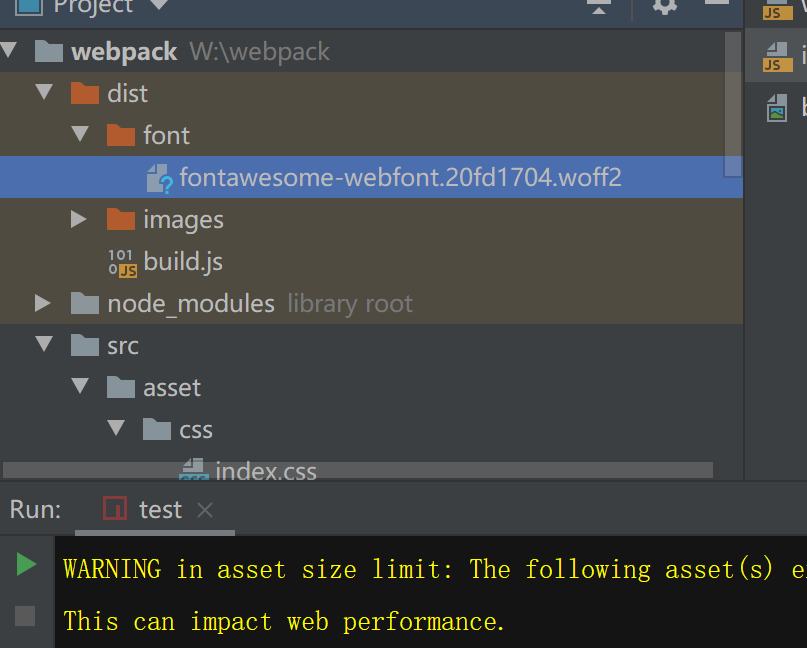Expand the node_modules library root
This screenshot has height=648, width=807.
(x=44, y=303)
